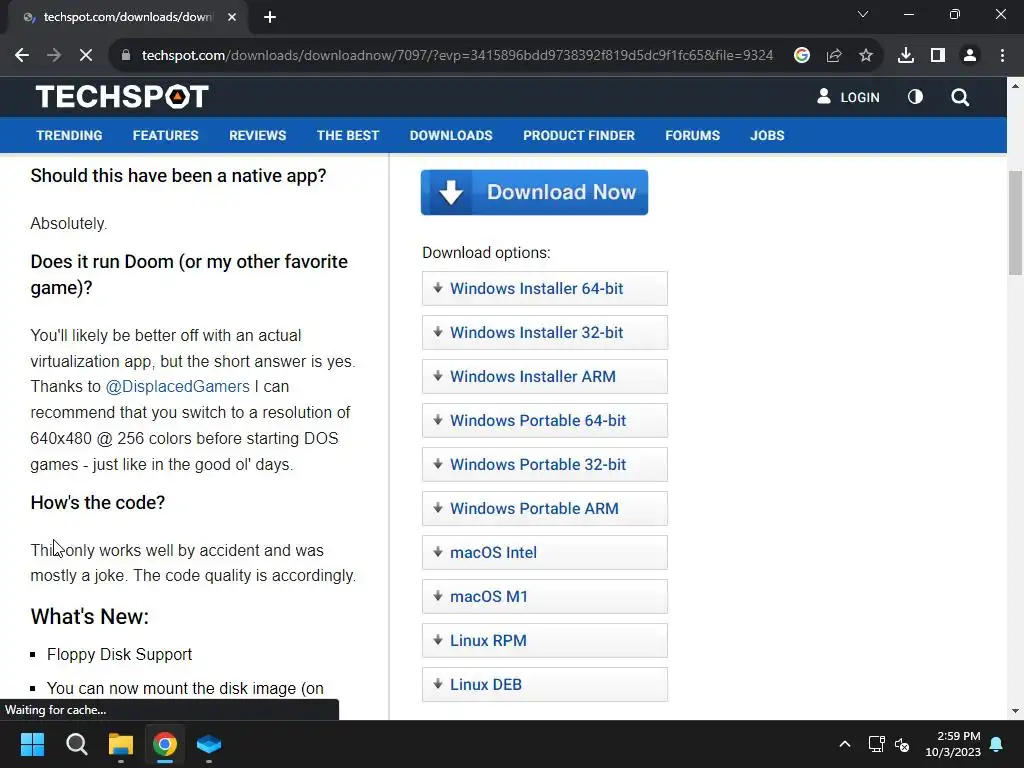This screenshot has height=768, width=1024.
Task: Close the techspot.com tab
Action: (232, 17)
